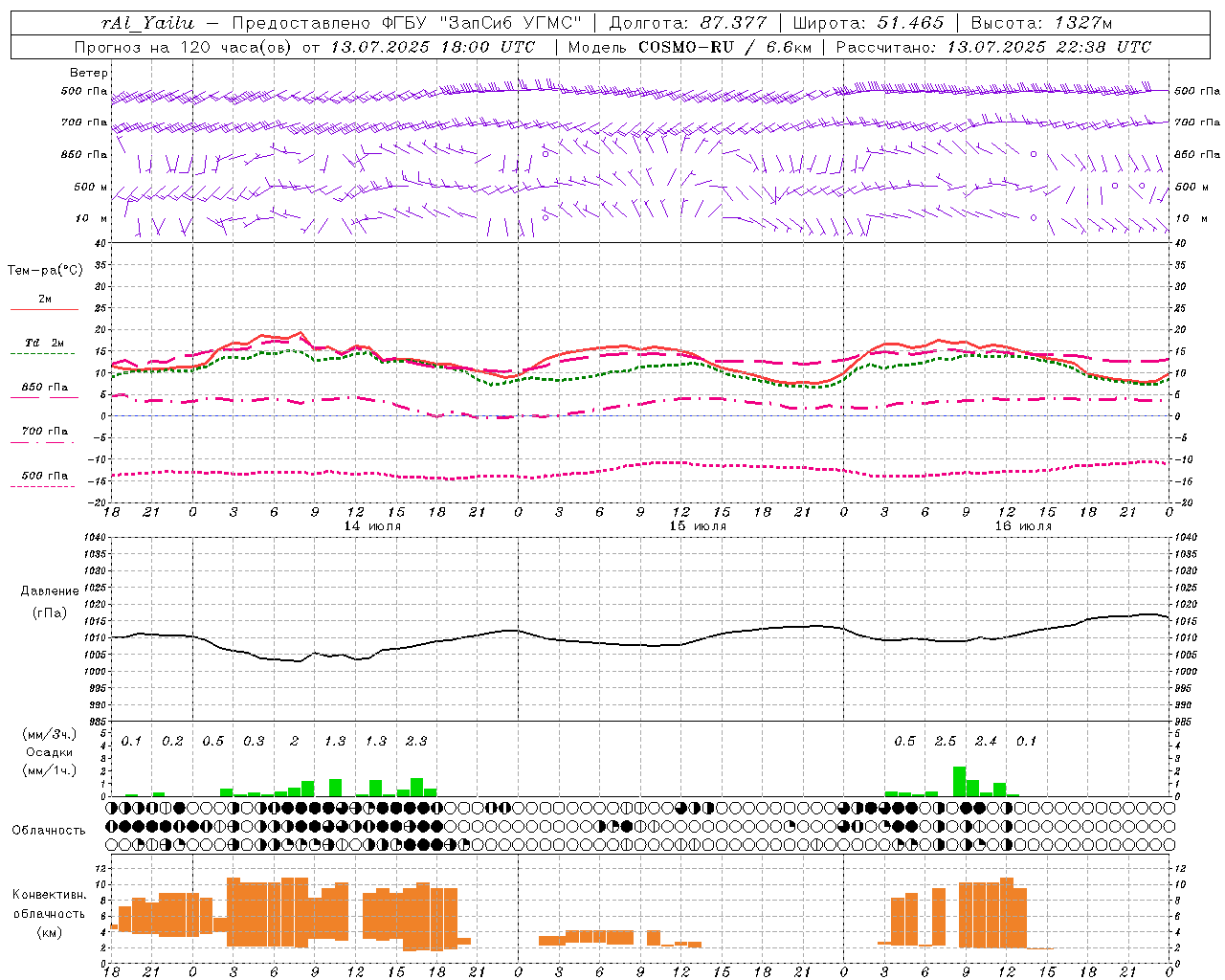Click the precipitation total value 2.5
1225x980 pixels.
tap(946, 741)
